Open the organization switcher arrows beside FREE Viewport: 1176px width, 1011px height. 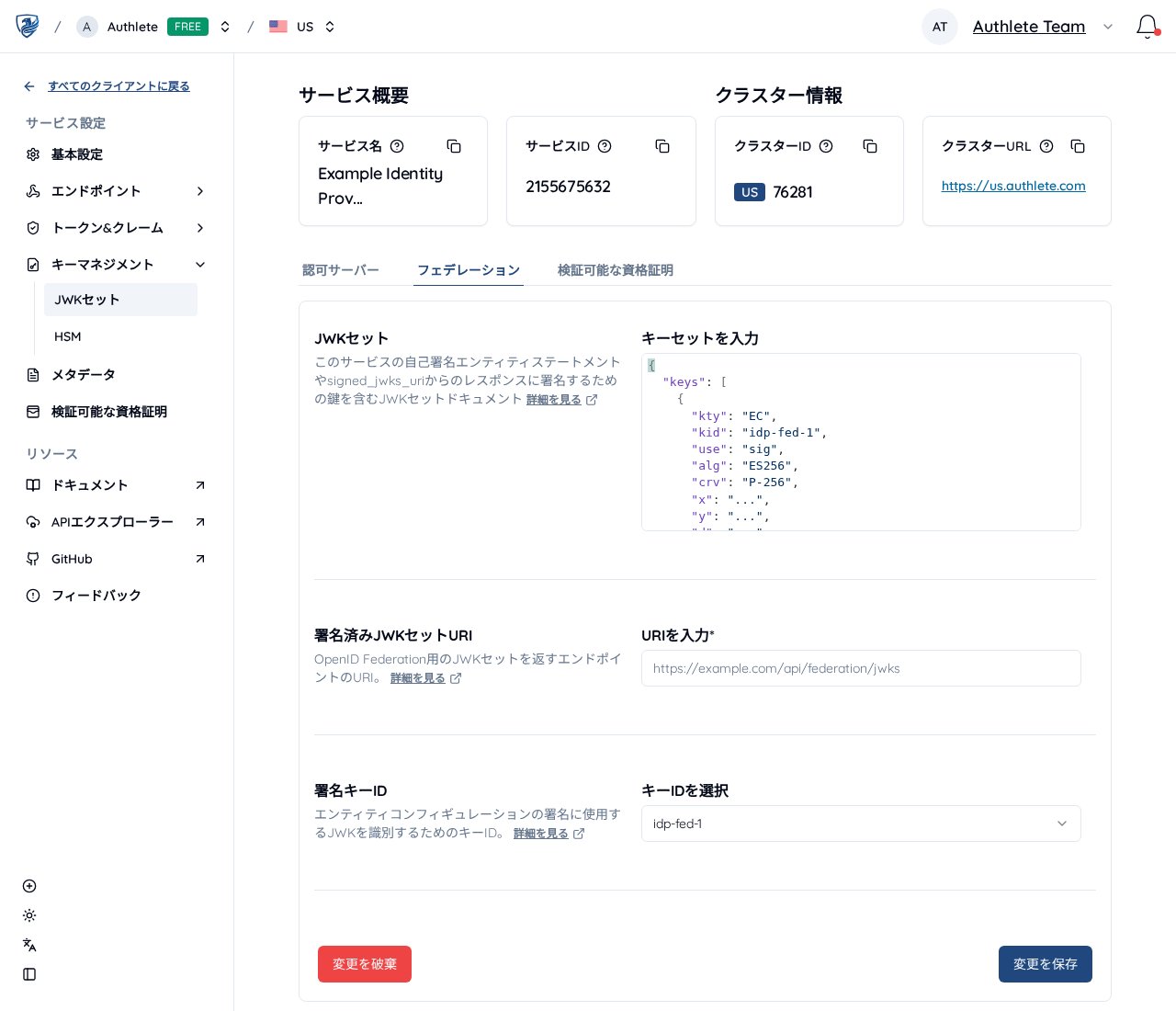(225, 27)
